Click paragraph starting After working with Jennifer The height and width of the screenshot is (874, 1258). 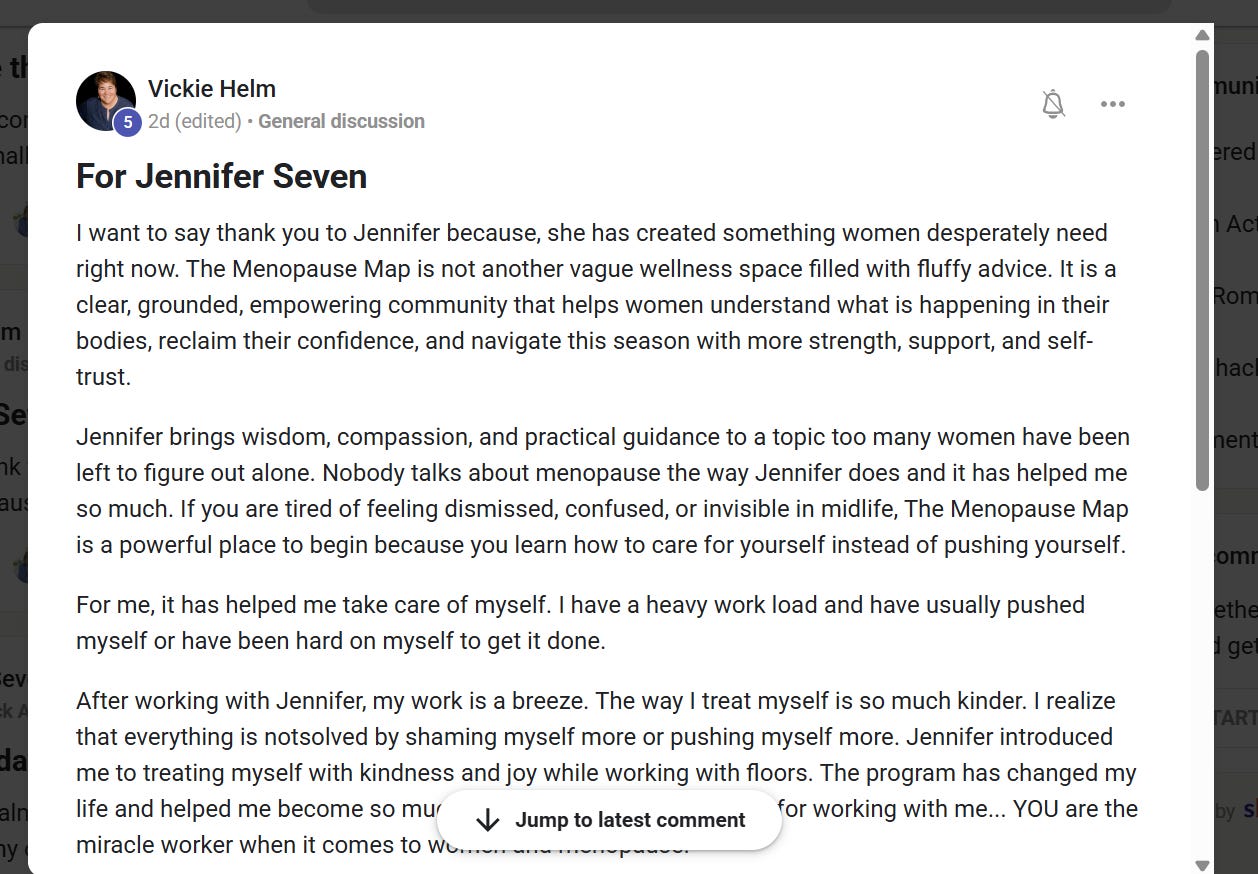(x=606, y=773)
